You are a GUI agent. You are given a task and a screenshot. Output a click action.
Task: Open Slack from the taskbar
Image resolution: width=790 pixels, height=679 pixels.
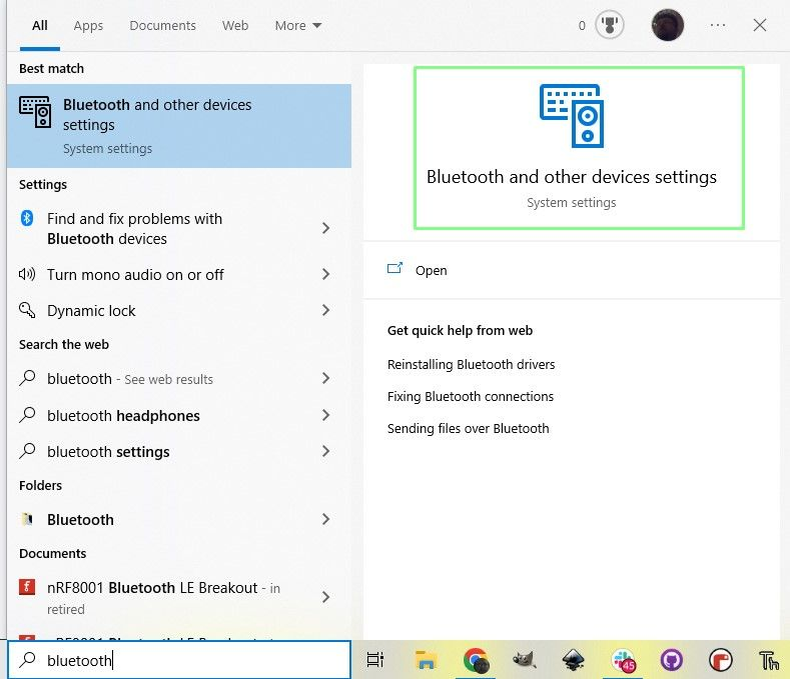pyautogui.click(x=623, y=660)
